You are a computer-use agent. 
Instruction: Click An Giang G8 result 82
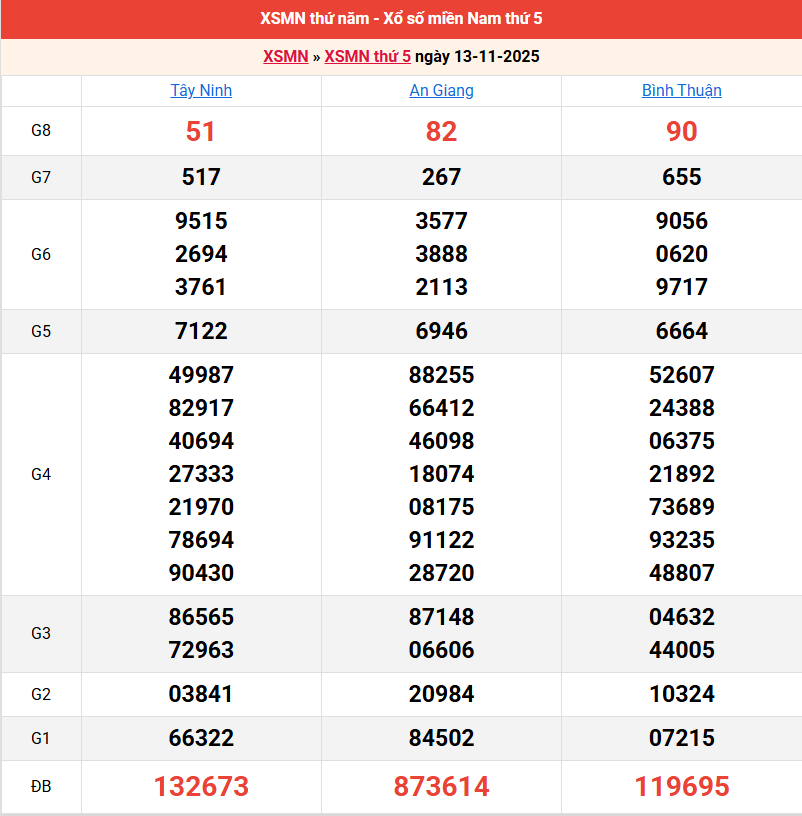point(441,131)
